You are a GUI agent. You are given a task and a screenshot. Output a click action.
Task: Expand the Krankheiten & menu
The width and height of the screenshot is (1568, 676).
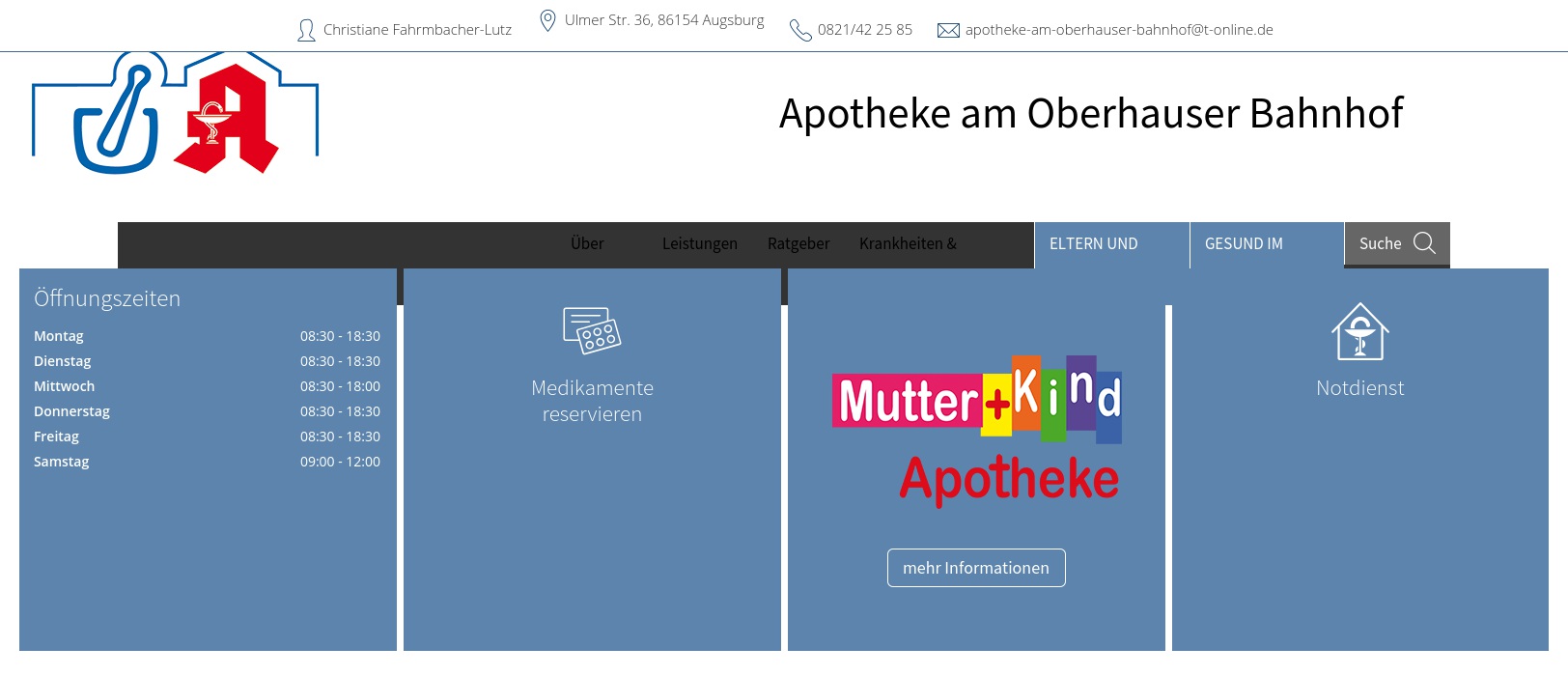(x=908, y=244)
